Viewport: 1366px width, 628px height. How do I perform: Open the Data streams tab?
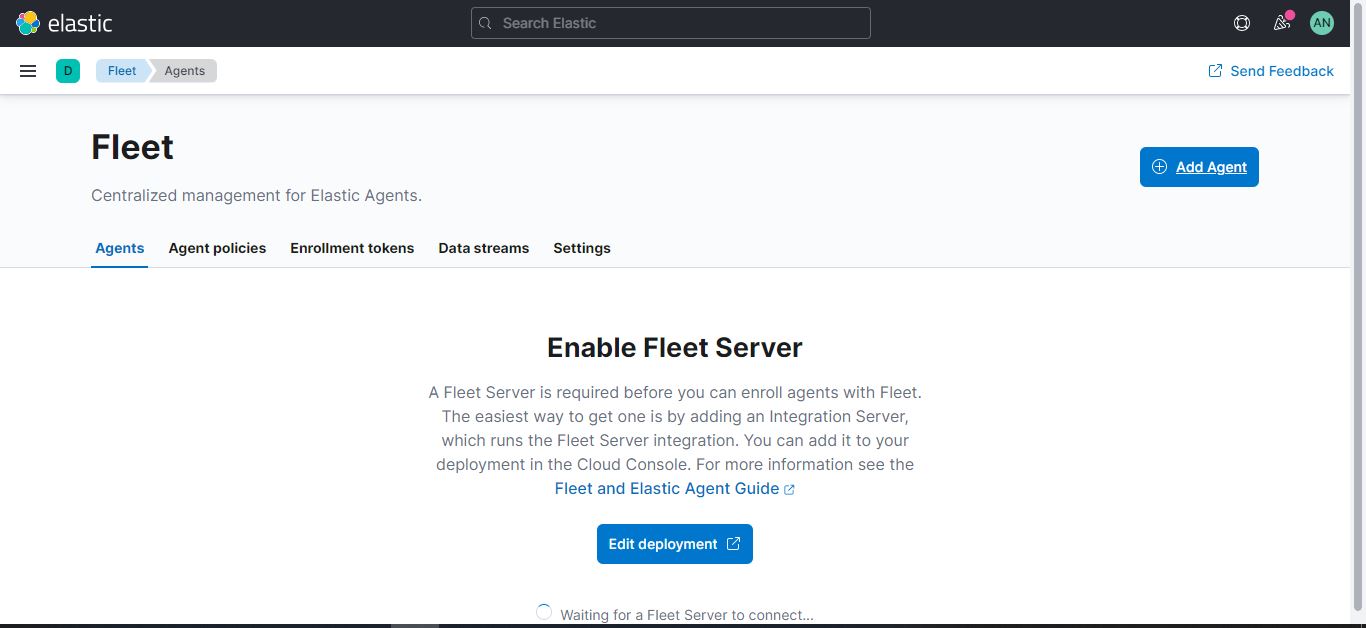484,248
